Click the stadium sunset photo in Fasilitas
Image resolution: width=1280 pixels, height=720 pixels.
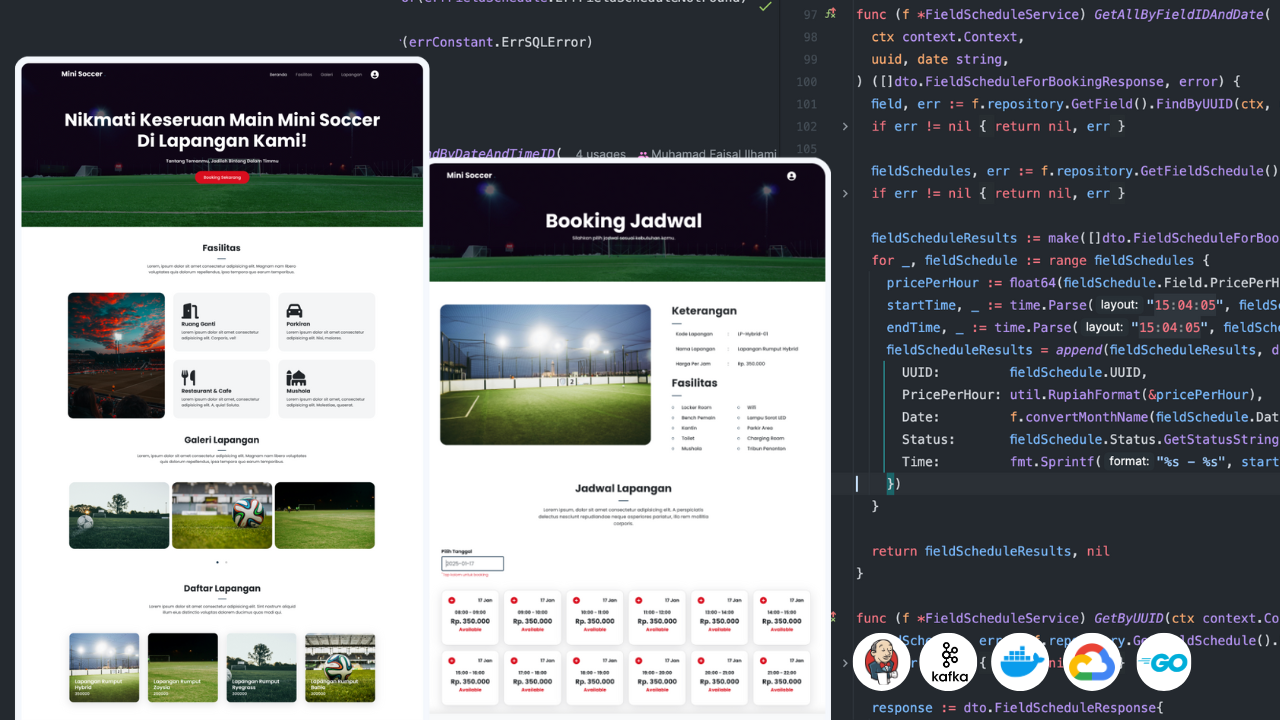pos(116,355)
